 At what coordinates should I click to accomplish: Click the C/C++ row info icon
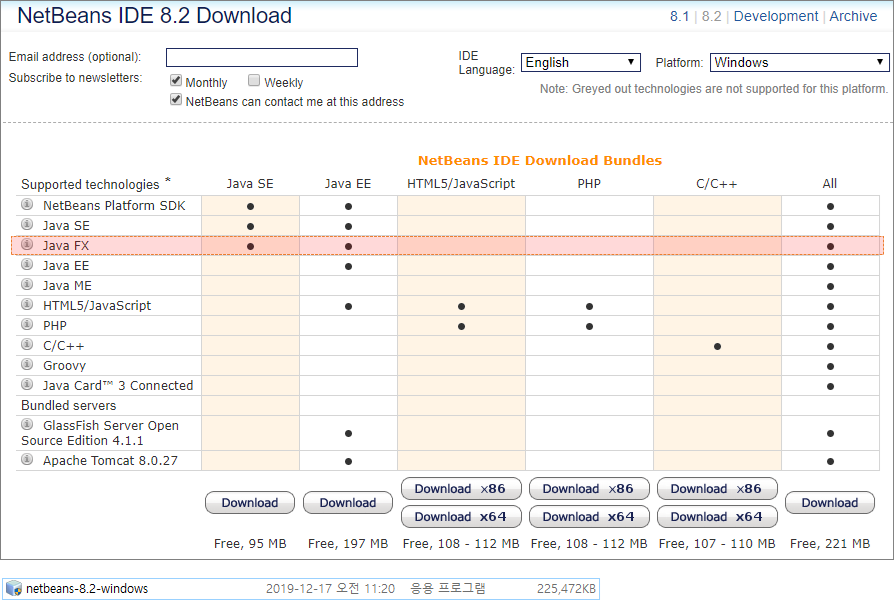coord(27,344)
